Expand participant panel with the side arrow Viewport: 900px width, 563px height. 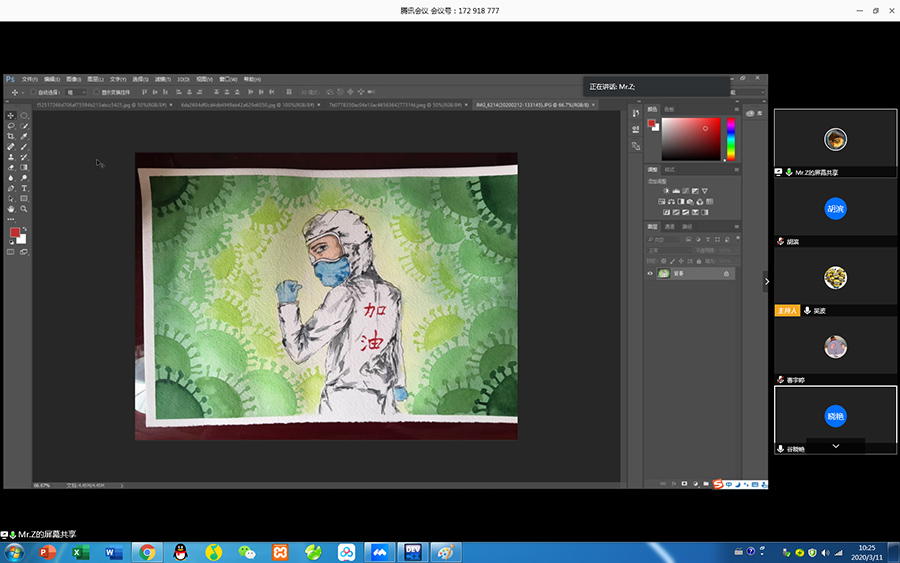[x=766, y=281]
